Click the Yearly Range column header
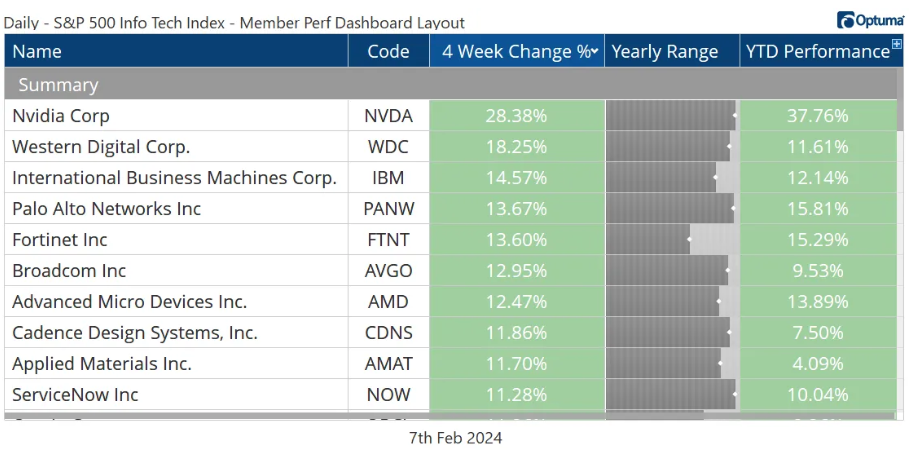This screenshot has height=455, width=921. [x=665, y=52]
